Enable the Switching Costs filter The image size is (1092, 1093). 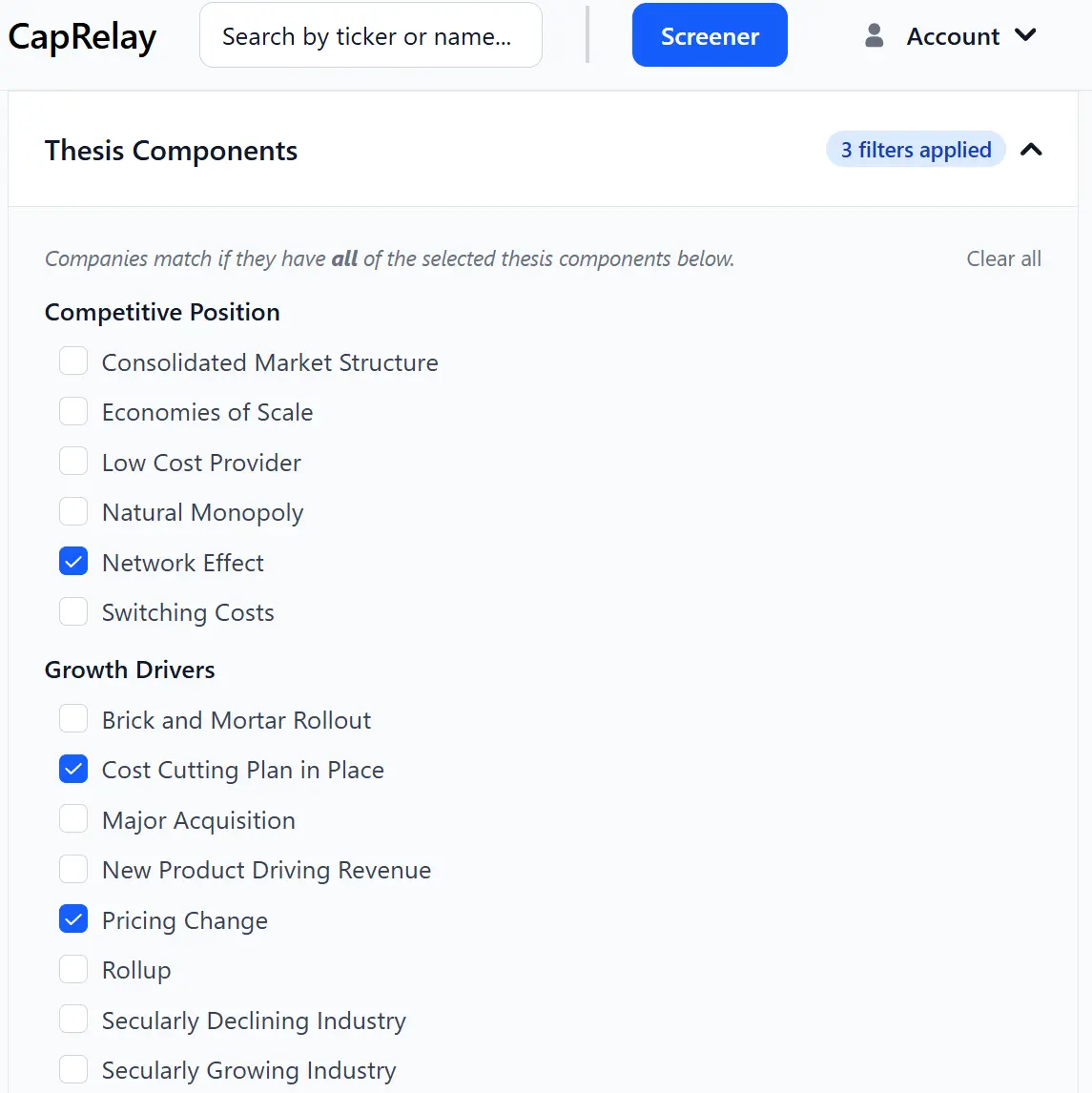(73, 611)
